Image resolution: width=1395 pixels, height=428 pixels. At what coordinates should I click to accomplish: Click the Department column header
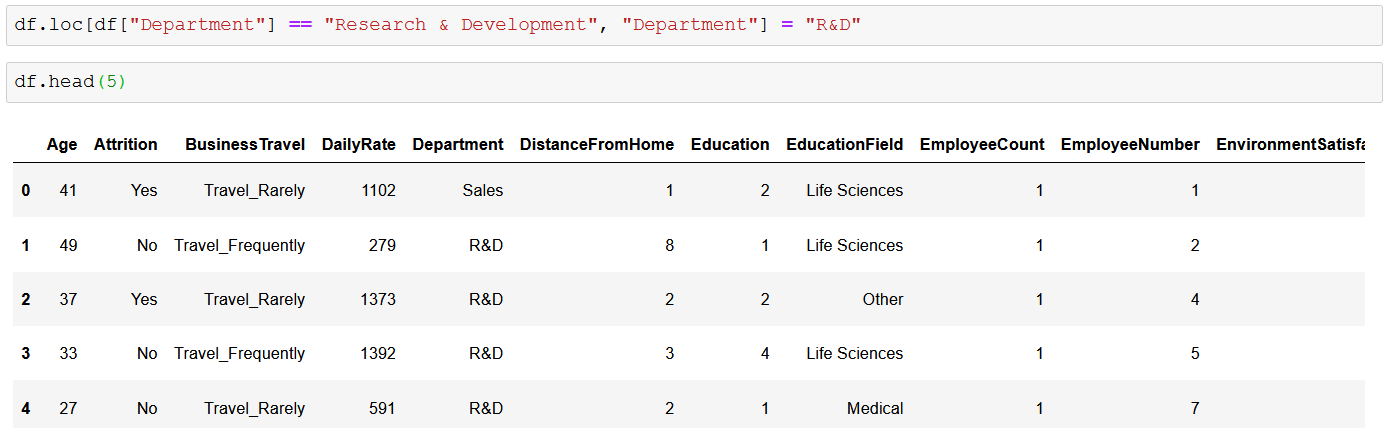coord(458,144)
